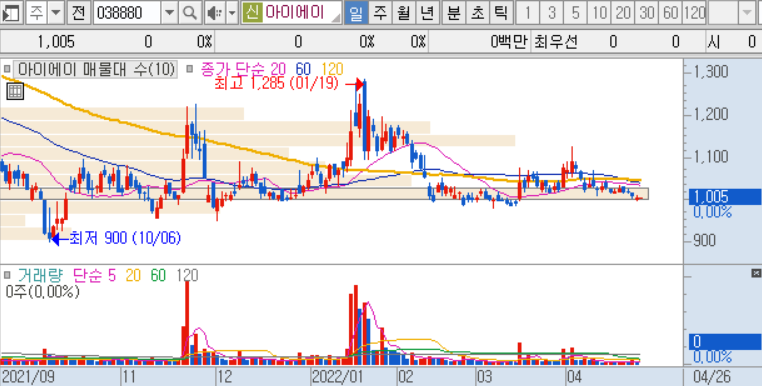The height and width of the screenshot is (386, 762).
Task: Click the 최우선 label in quote bar
Action: tap(555, 42)
